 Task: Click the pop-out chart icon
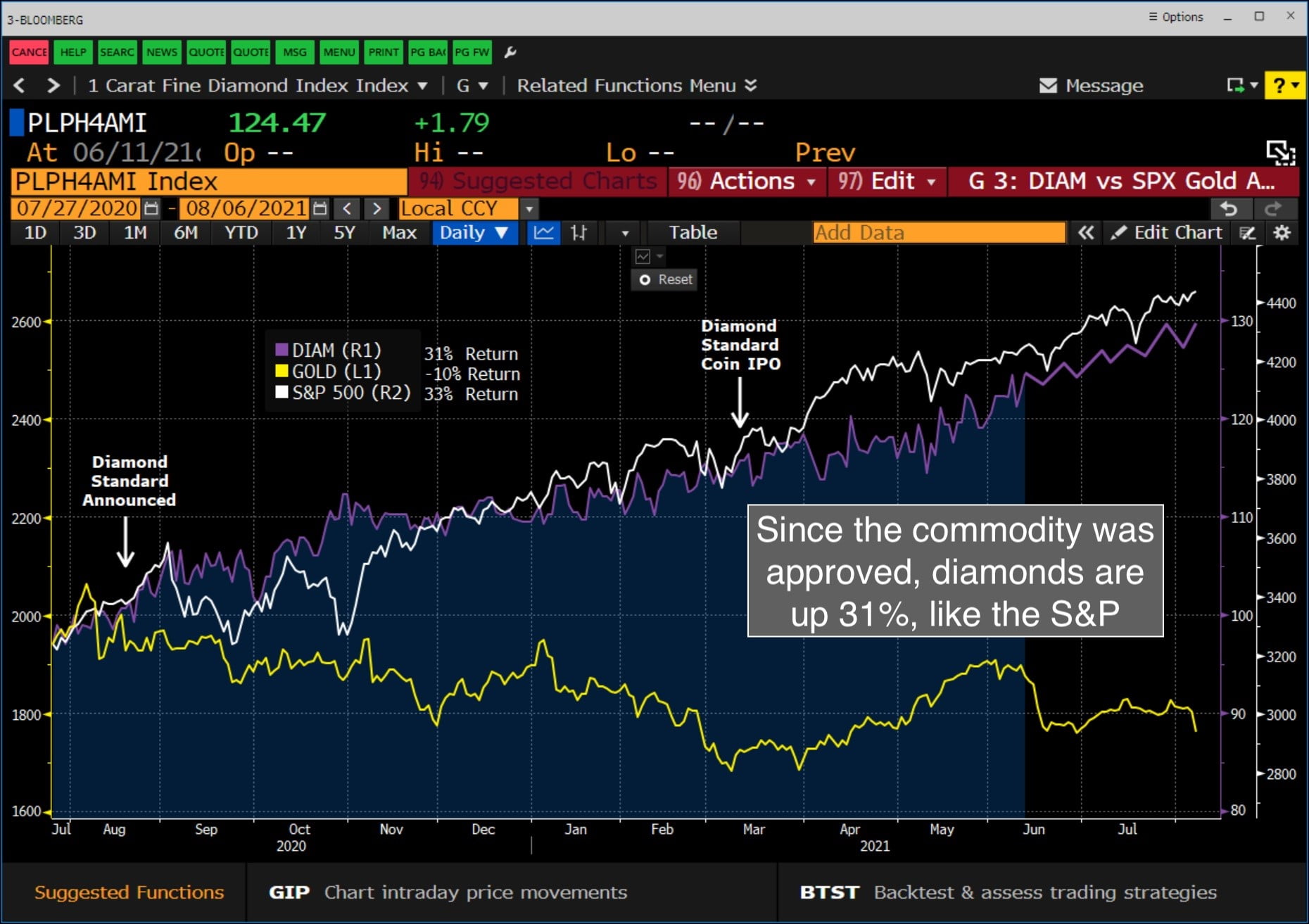click(x=1279, y=152)
